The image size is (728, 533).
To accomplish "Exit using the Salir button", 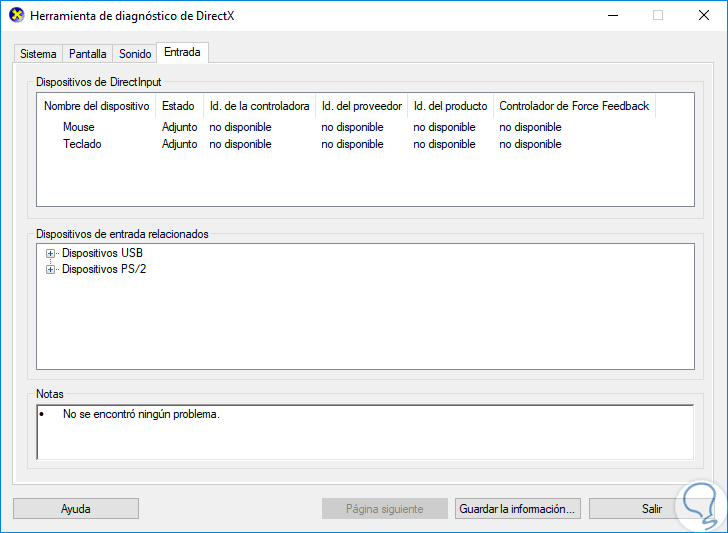I will click(651, 508).
